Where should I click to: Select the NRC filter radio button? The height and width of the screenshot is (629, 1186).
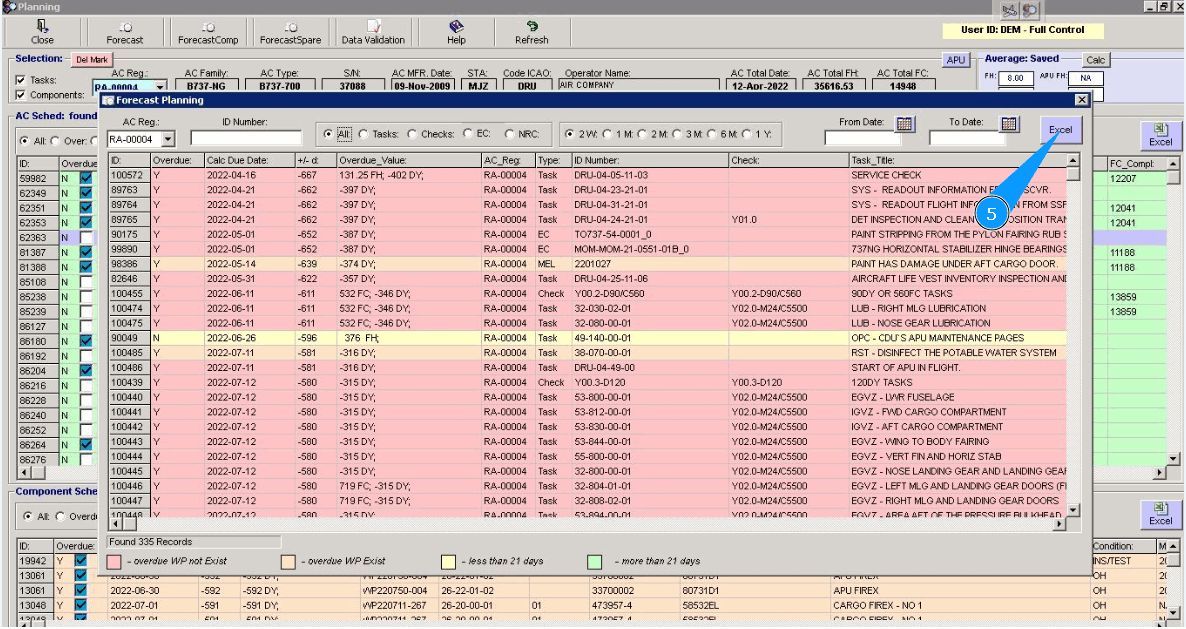pos(509,134)
